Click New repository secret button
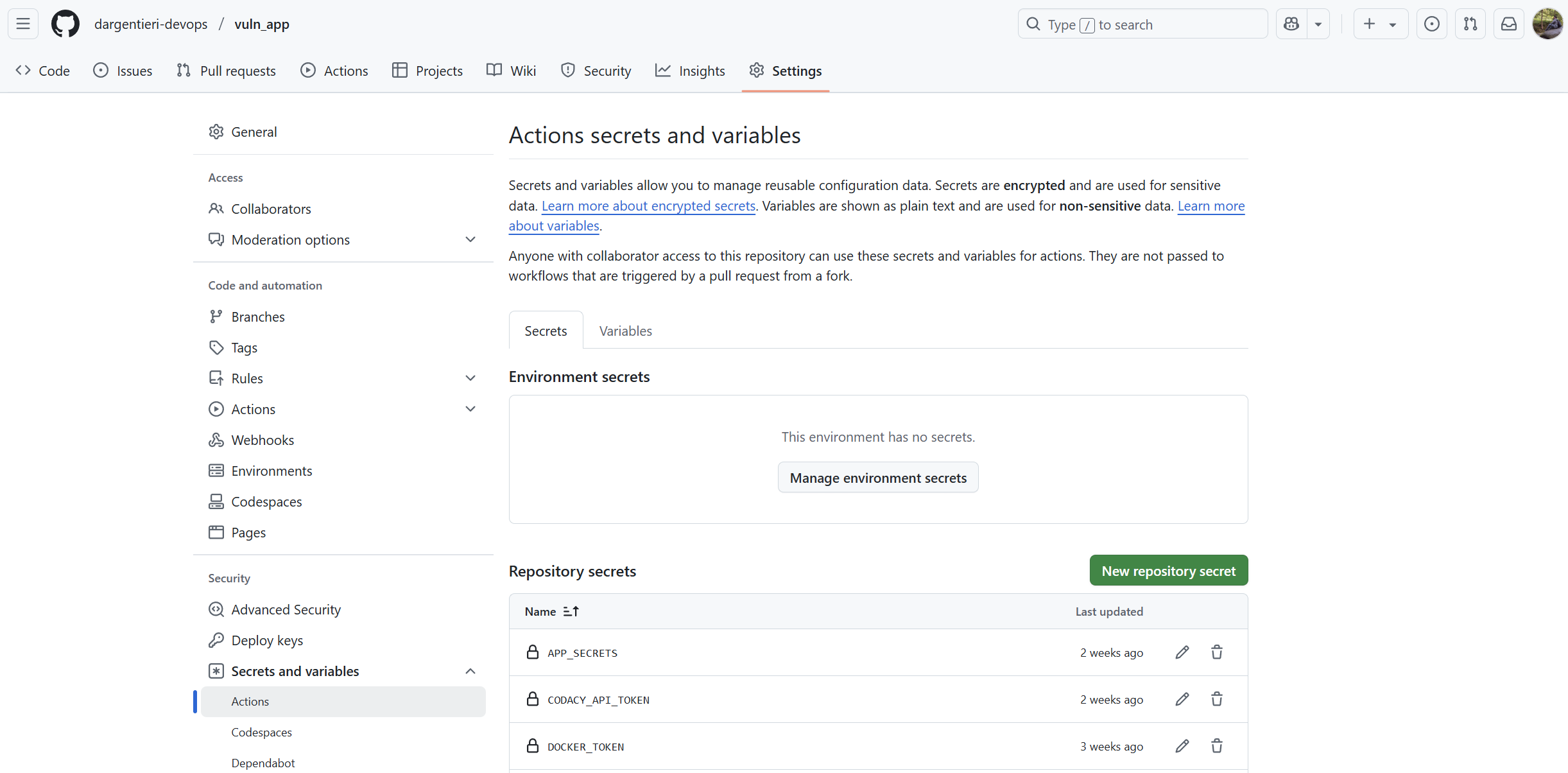Screen dimensions: 1568x773 point(1168,571)
